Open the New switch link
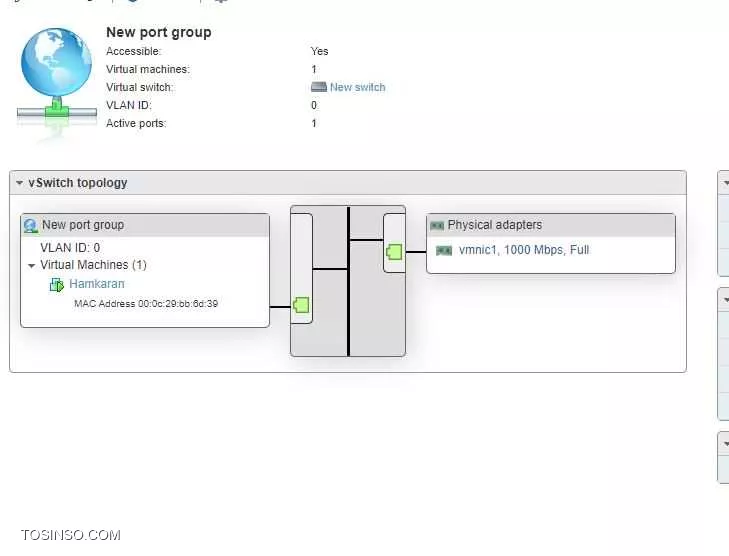Viewport: 729px width, 556px height. pyautogui.click(x=357, y=88)
